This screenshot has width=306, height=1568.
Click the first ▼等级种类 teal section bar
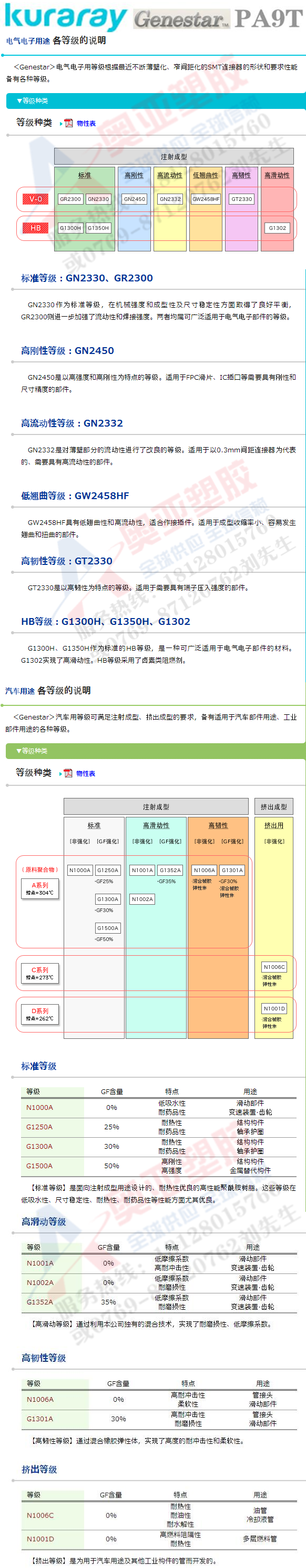pos(155,101)
